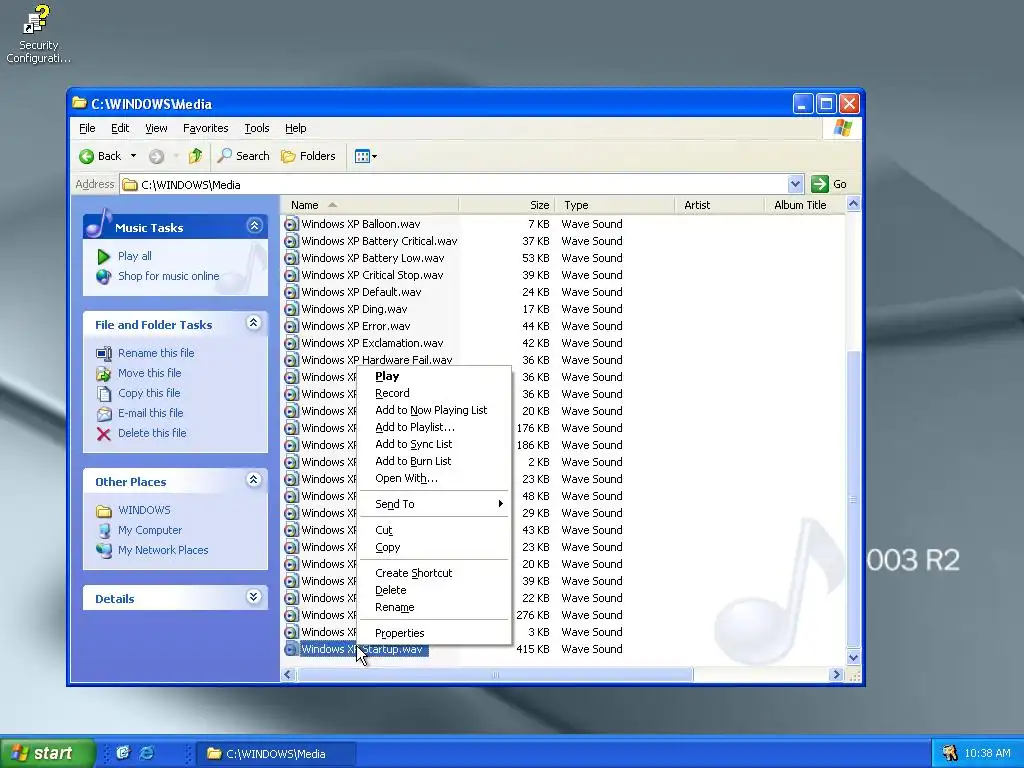Click the vertical scrollbar up arrow
Image resolution: width=1024 pixels, height=768 pixels.
pos(853,204)
